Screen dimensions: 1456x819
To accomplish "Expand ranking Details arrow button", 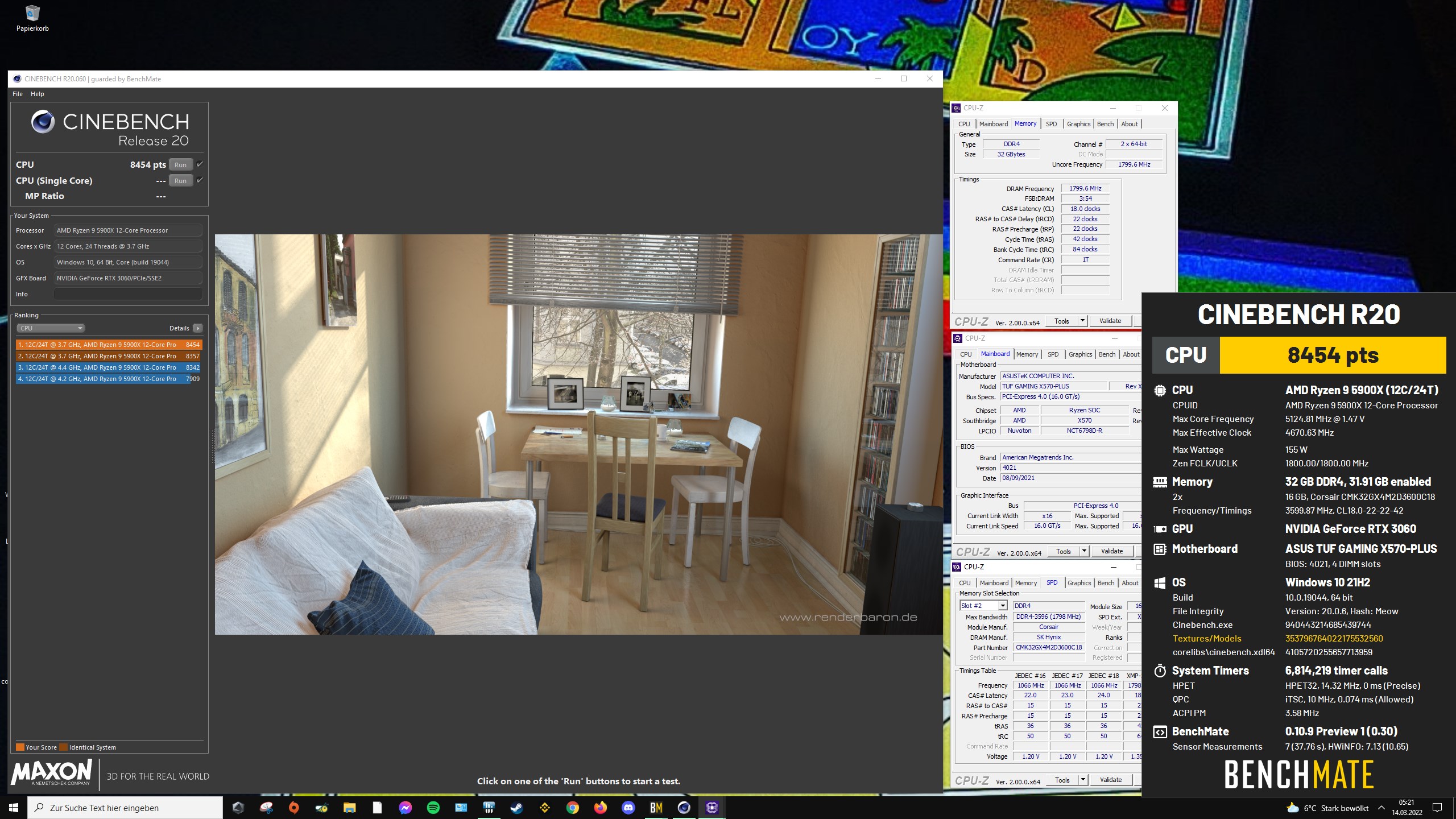I will tap(198, 328).
